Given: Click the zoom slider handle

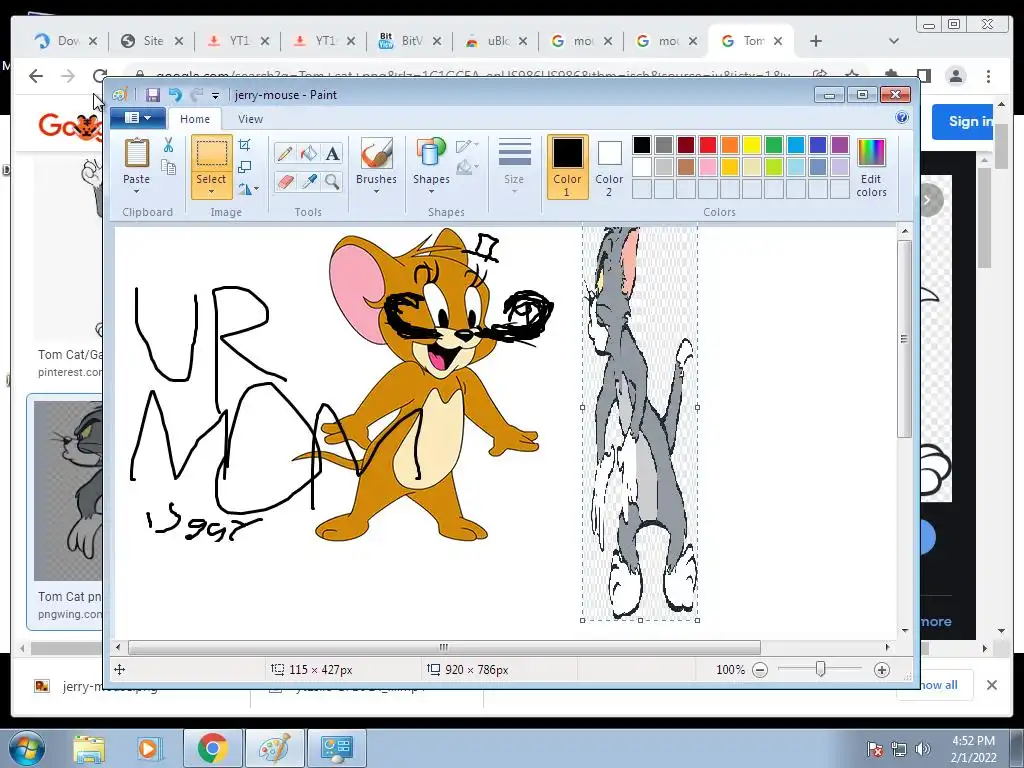Looking at the screenshot, I should pyautogui.click(x=820, y=669).
